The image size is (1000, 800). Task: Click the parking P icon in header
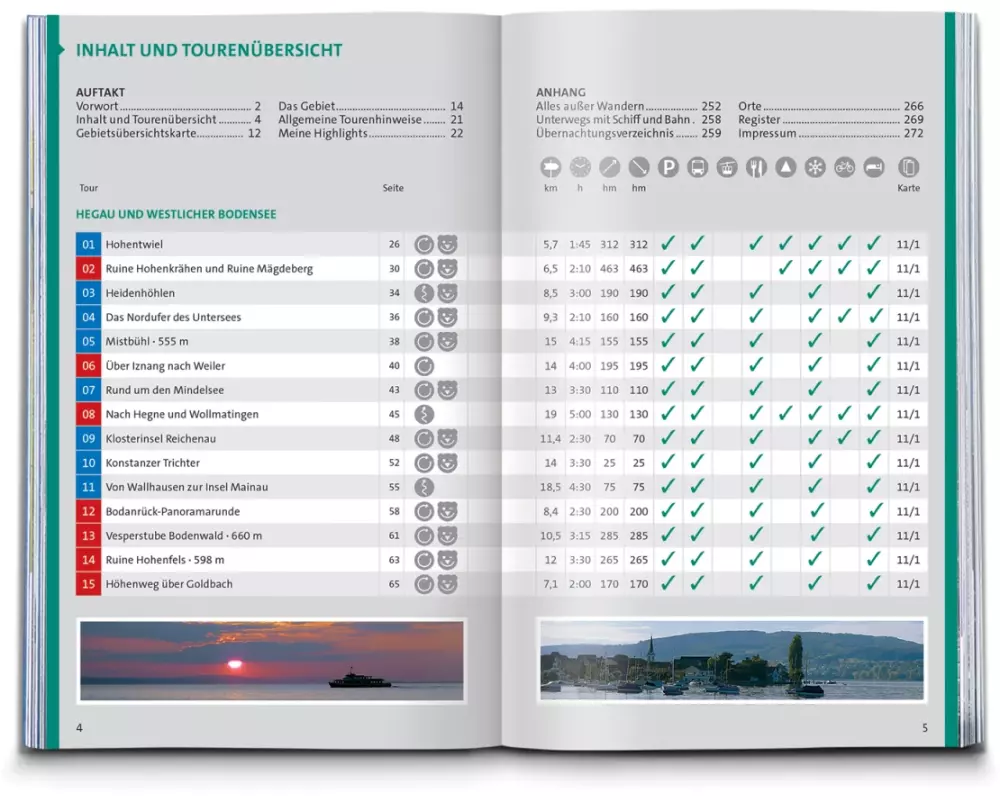tap(668, 167)
